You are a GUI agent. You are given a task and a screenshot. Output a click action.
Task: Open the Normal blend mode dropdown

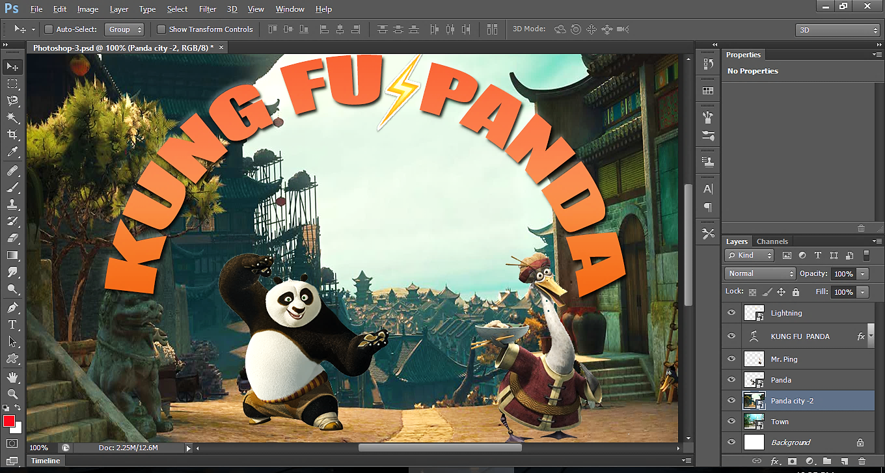pyautogui.click(x=759, y=273)
